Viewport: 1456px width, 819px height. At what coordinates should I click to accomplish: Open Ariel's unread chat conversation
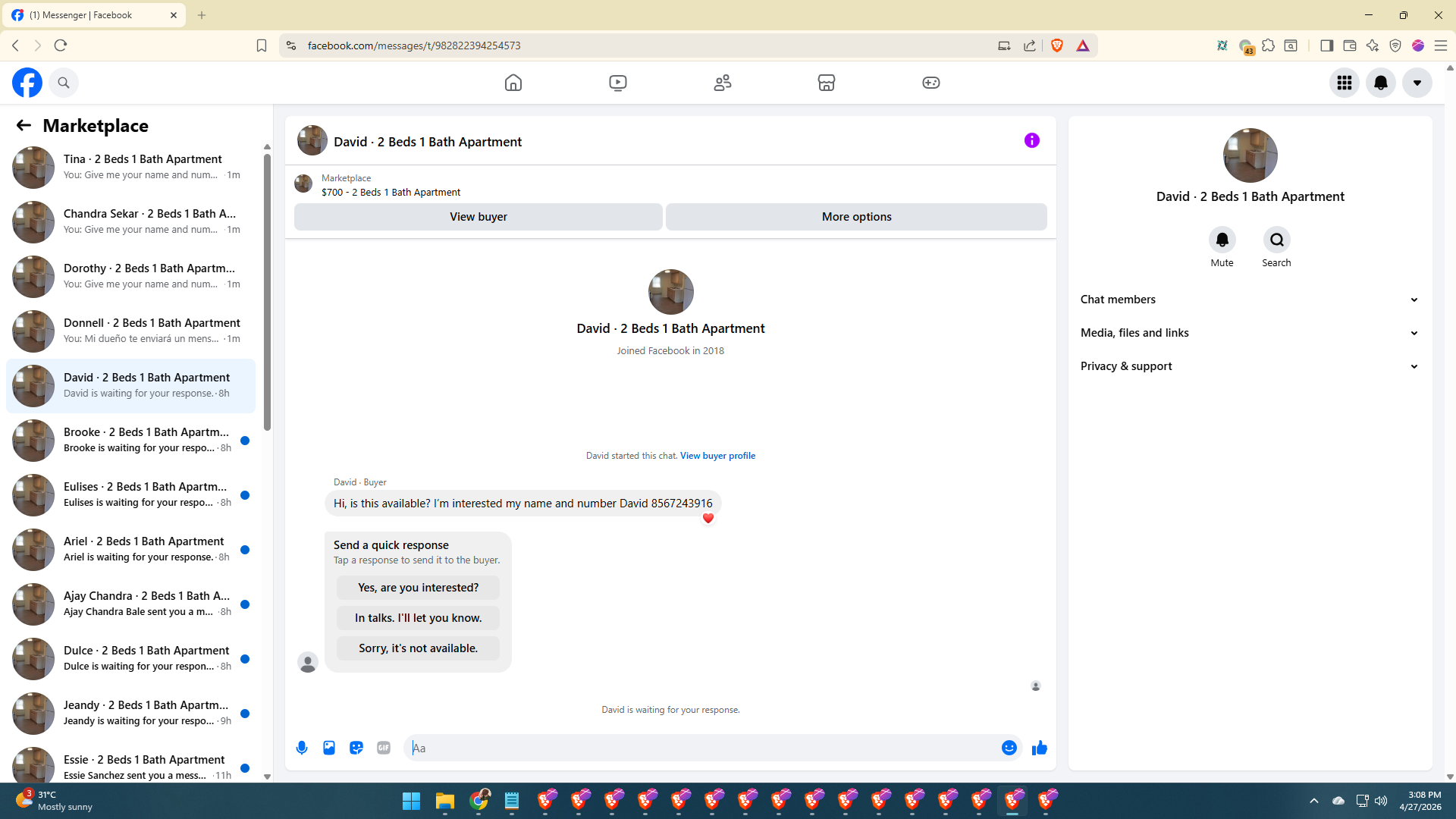pyautogui.click(x=130, y=550)
